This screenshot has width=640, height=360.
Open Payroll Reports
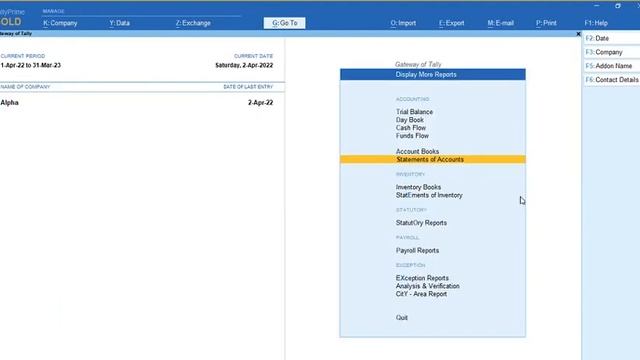point(417,251)
